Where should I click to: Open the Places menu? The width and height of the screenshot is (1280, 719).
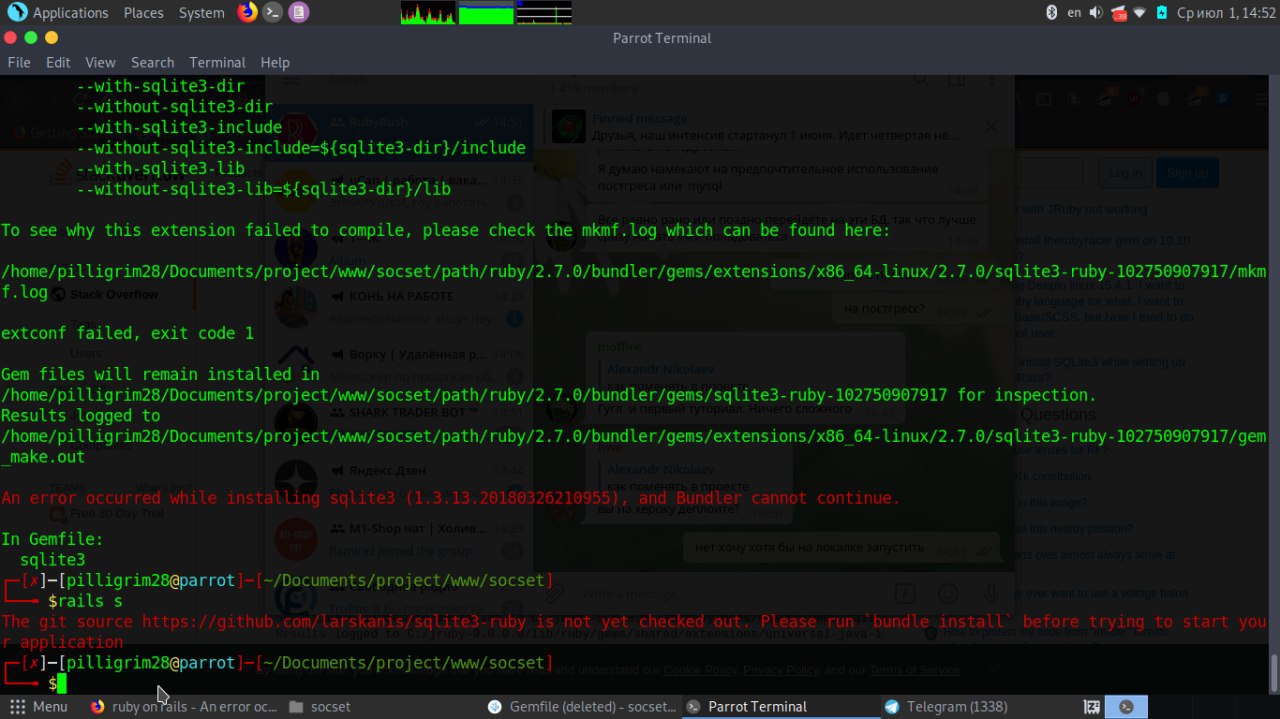point(143,13)
